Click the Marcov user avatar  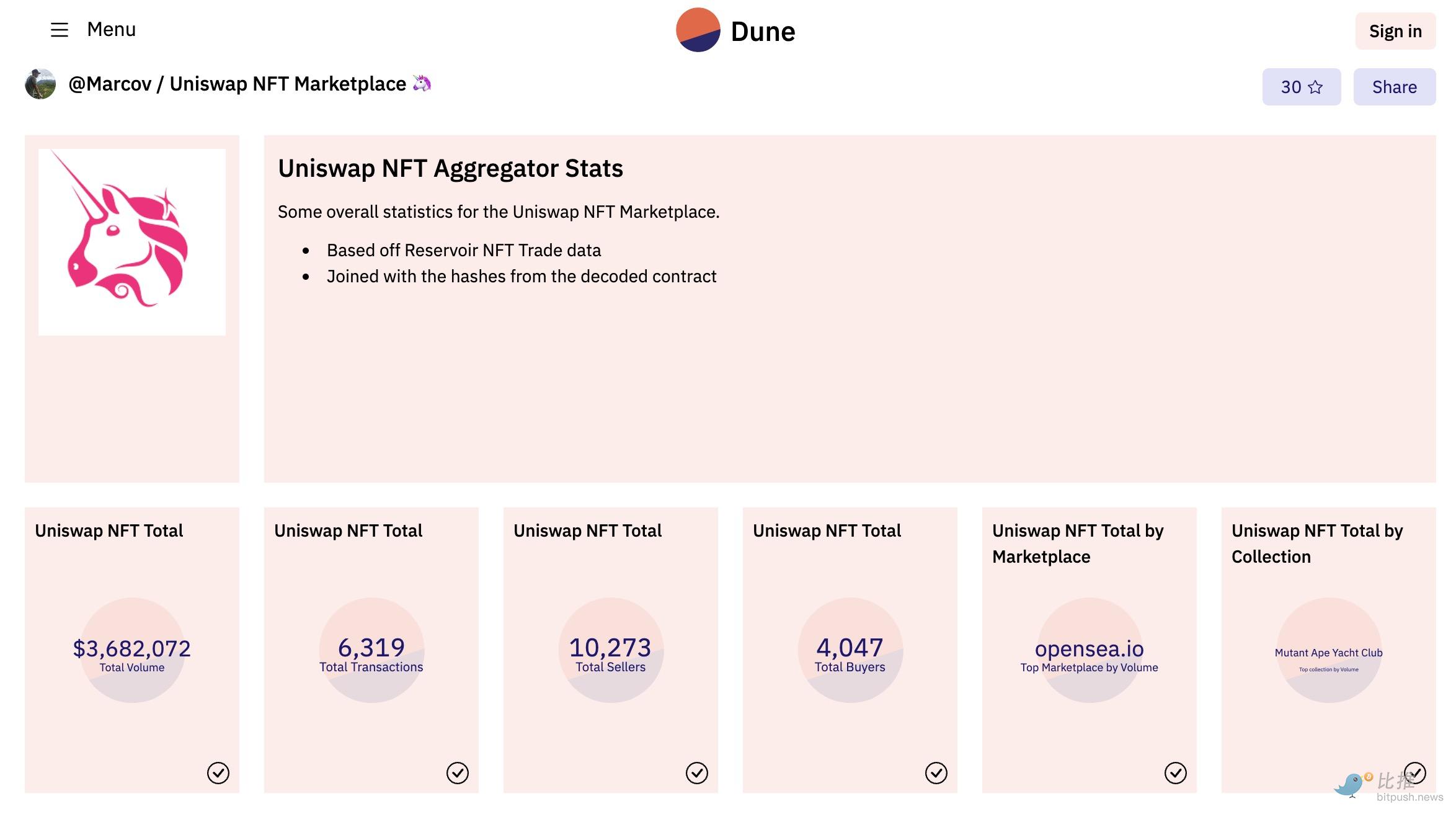(x=40, y=84)
